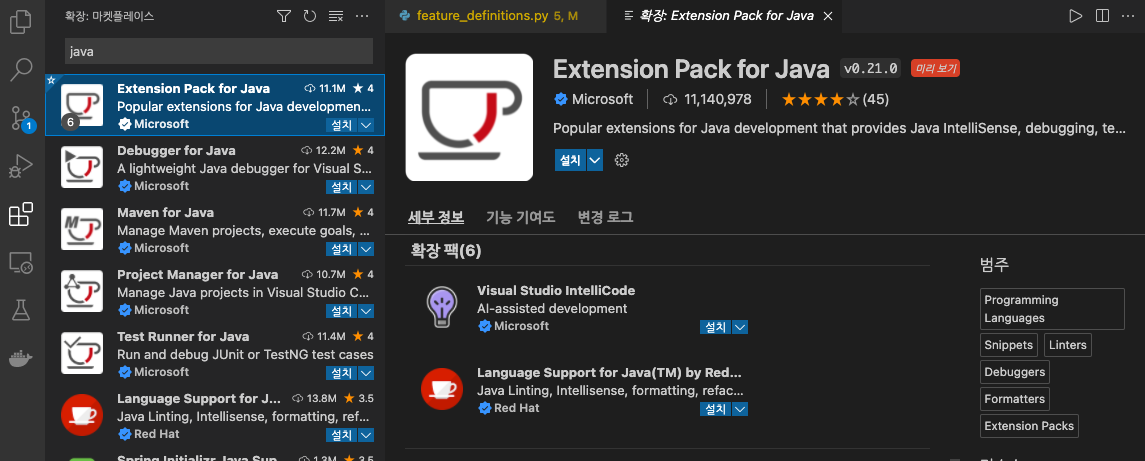1145x461 pixels.
Task: Install Language Support for Java from list
Action: [x=342, y=435]
